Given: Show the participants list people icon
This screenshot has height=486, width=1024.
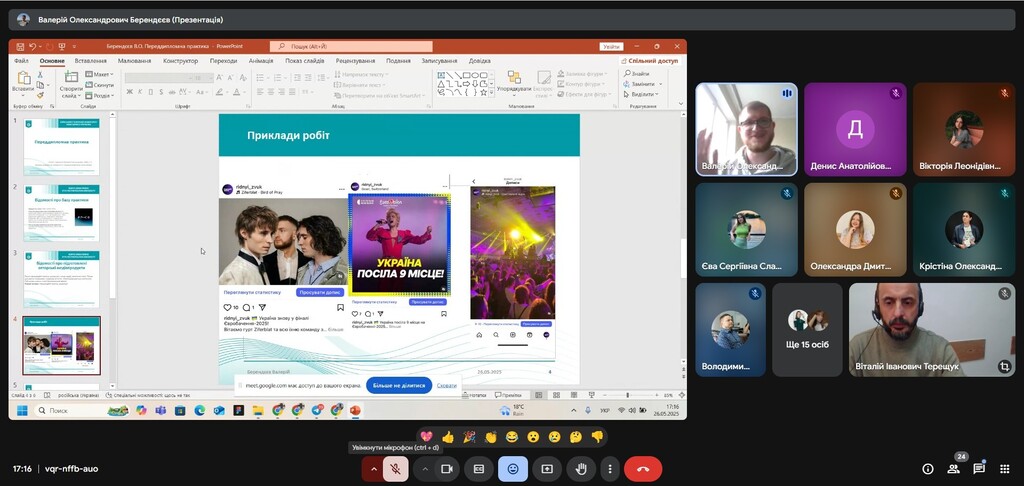Looking at the screenshot, I should pos(953,468).
